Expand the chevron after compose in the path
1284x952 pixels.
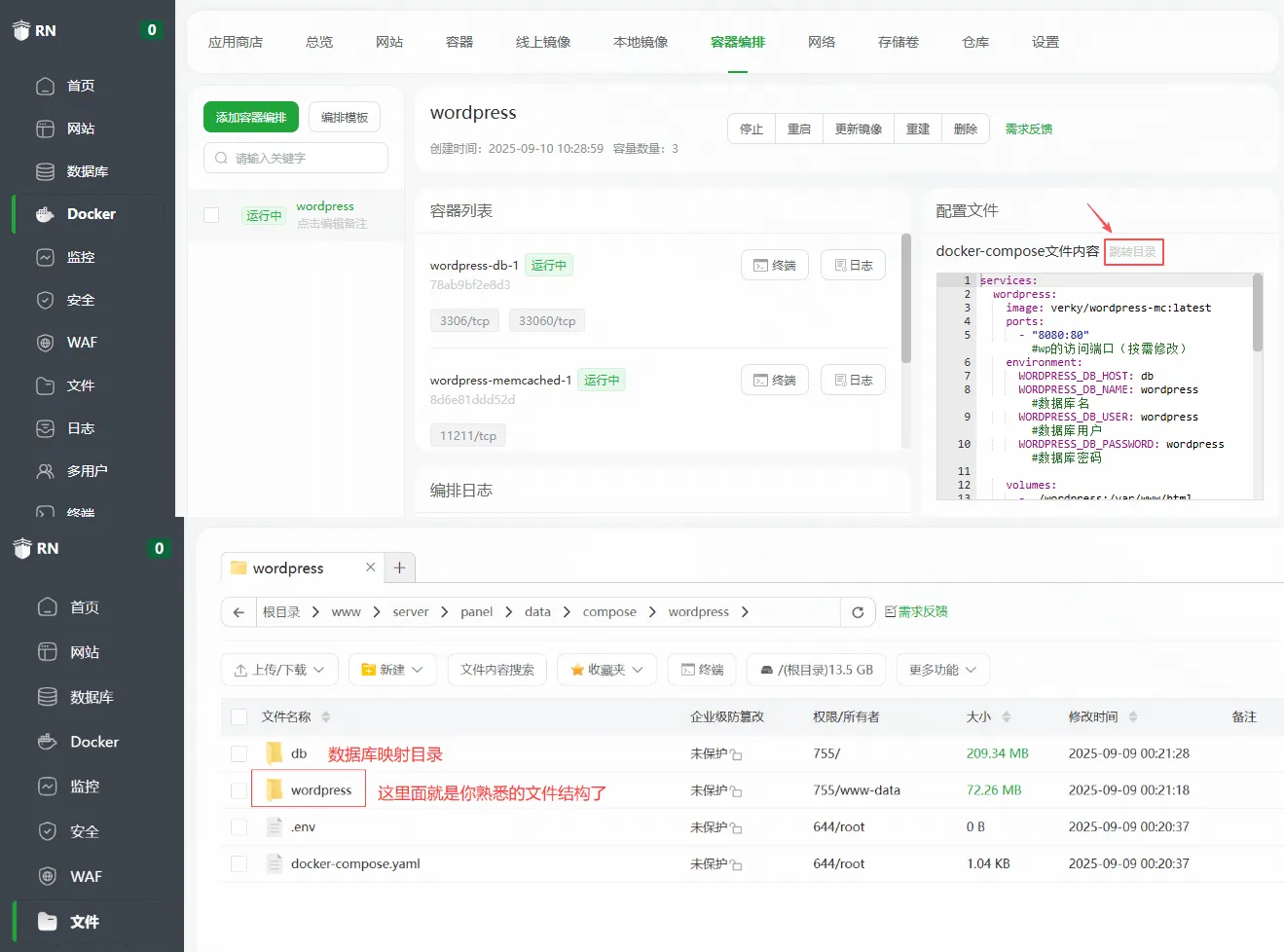pos(652,612)
